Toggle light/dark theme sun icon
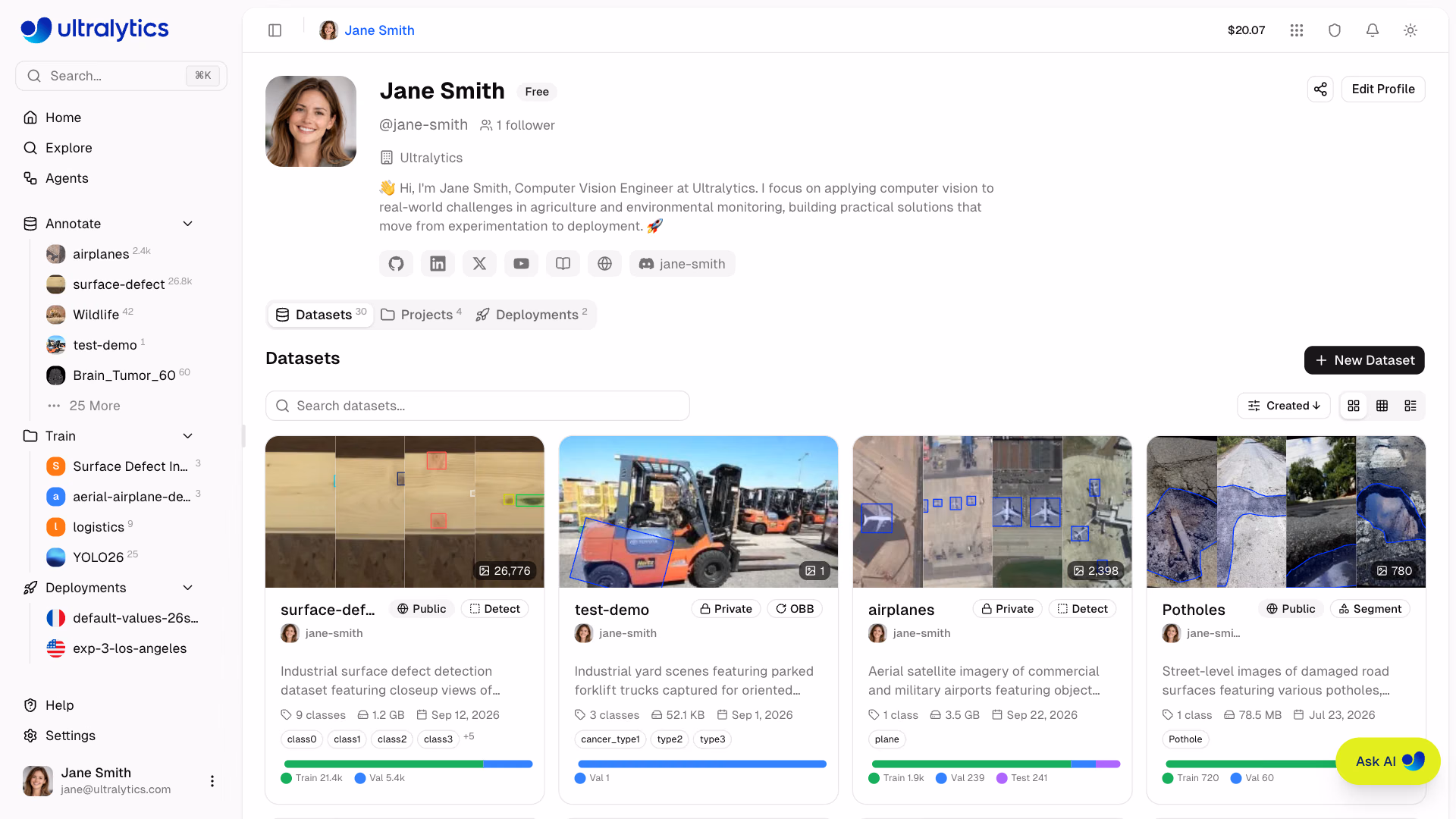 [1410, 30]
